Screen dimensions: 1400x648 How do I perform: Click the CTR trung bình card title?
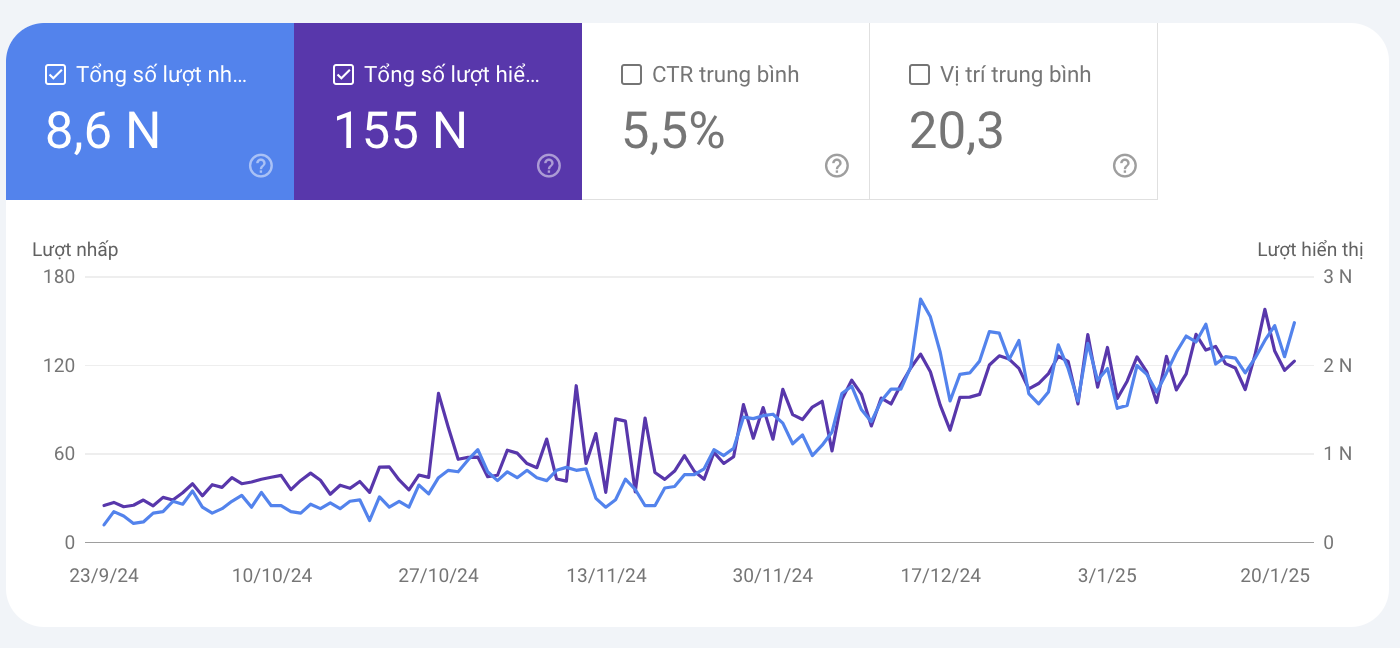tap(726, 75)
